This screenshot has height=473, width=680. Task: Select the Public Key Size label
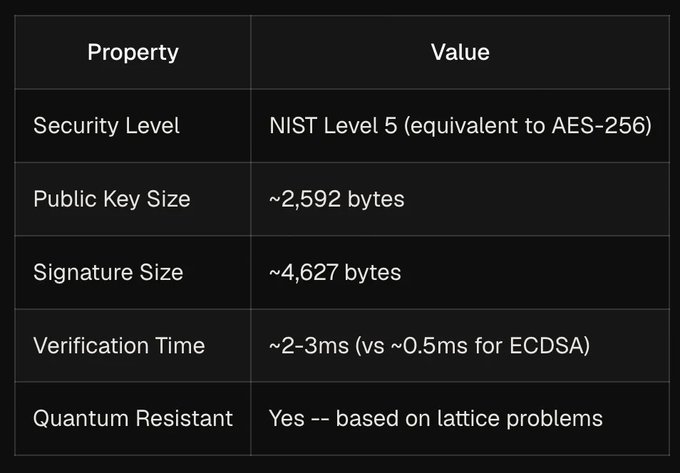tap(112, 199)
